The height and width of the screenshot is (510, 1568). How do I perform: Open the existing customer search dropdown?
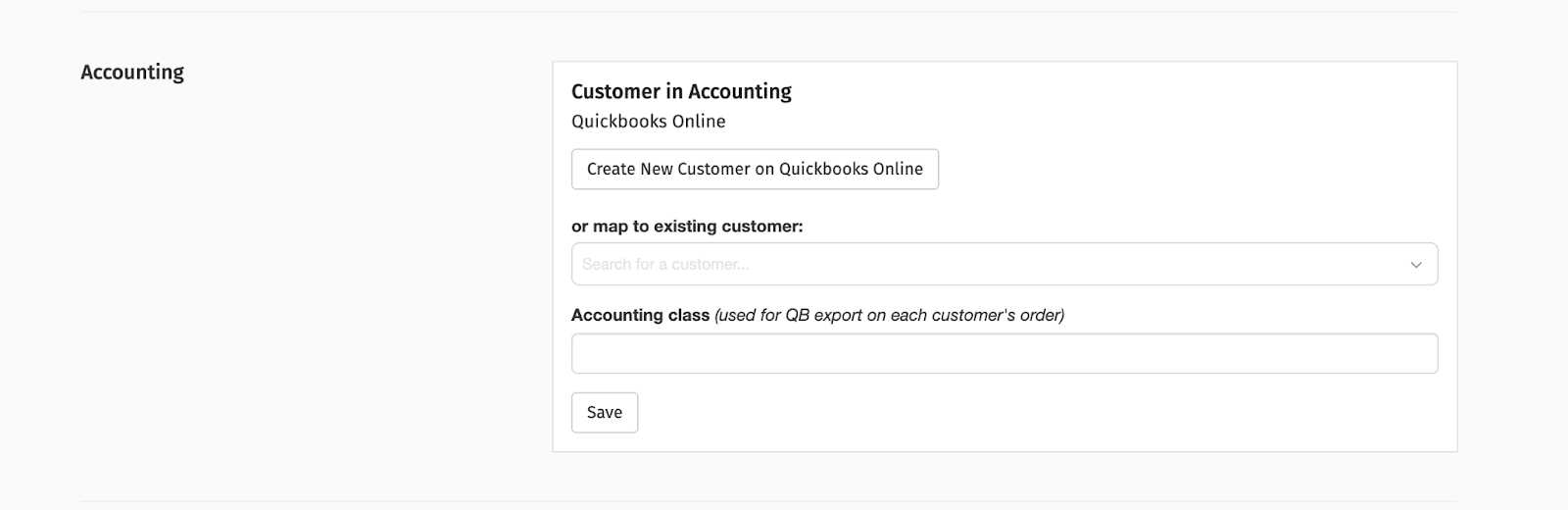(1004, 264)
